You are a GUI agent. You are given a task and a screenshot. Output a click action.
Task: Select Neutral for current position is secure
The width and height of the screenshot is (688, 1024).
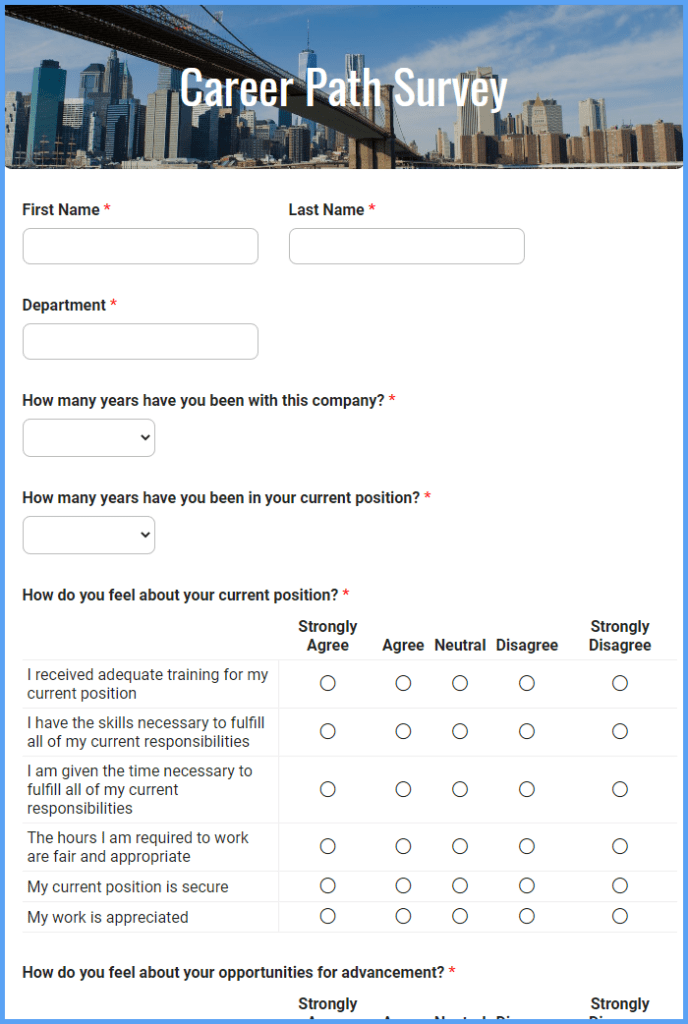(x=459, y=885)
